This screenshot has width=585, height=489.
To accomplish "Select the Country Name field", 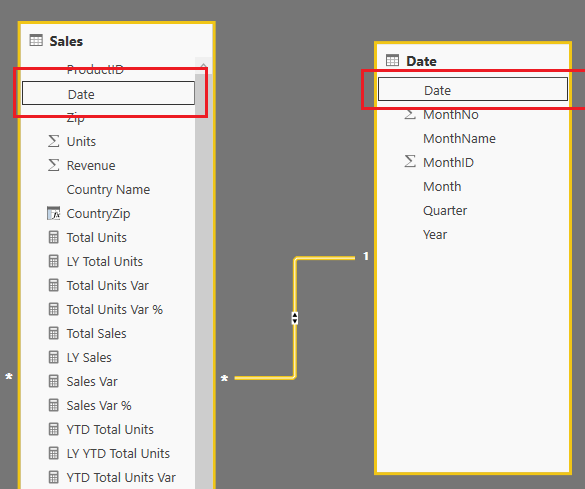I will coord(108,189).
